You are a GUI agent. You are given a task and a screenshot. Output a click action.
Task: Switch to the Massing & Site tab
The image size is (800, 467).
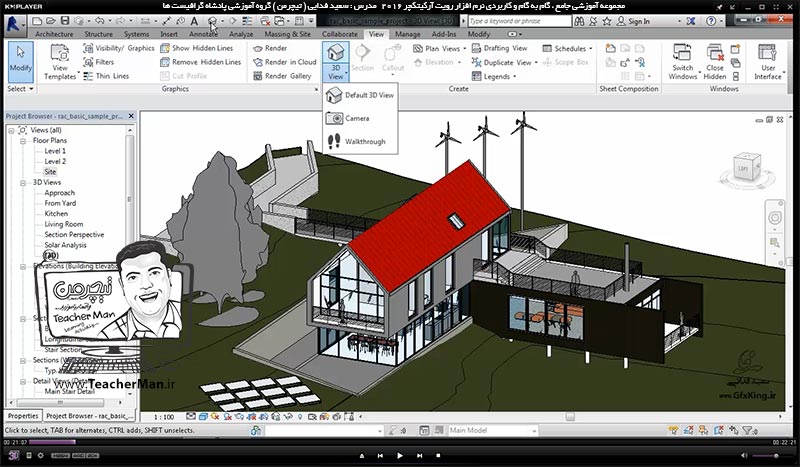pyautogui.click(x=287, y=34)
